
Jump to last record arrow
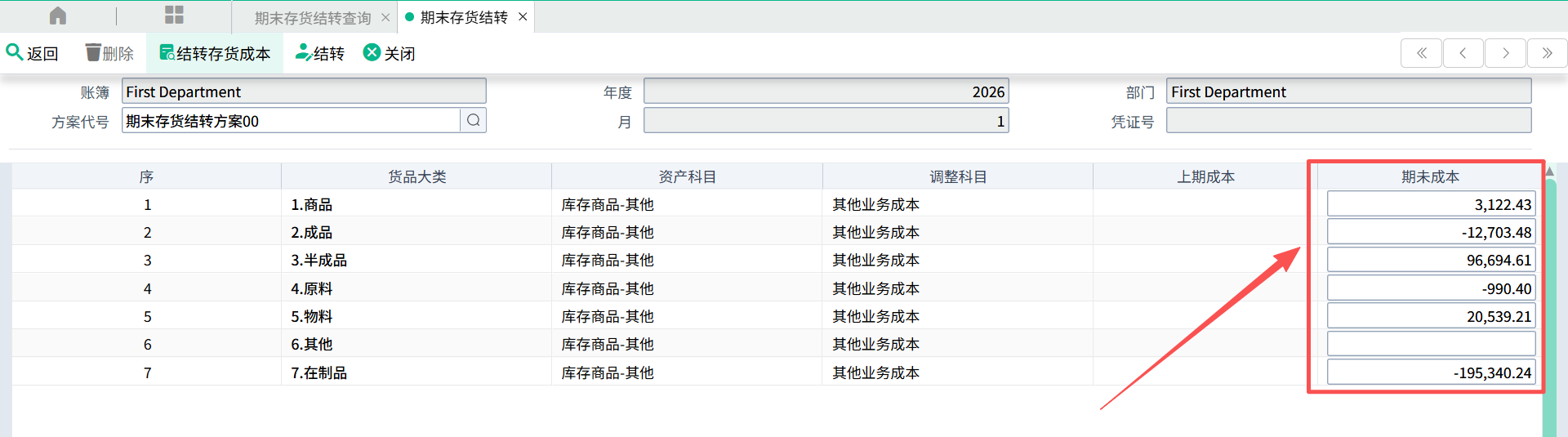click(x=1547, y=54)
